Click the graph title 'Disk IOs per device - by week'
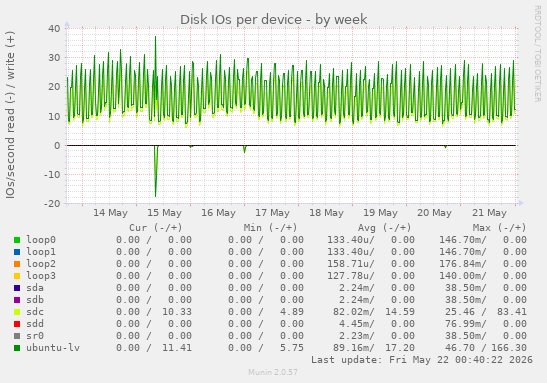 (274, 20)
